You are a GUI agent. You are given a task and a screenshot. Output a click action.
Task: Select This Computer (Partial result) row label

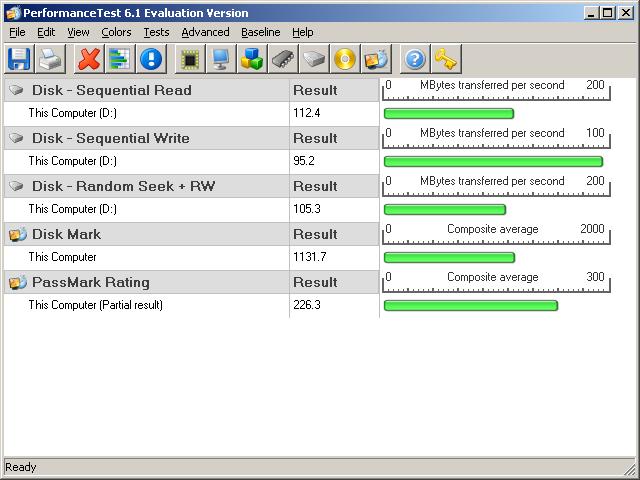(x=96, y=305)
